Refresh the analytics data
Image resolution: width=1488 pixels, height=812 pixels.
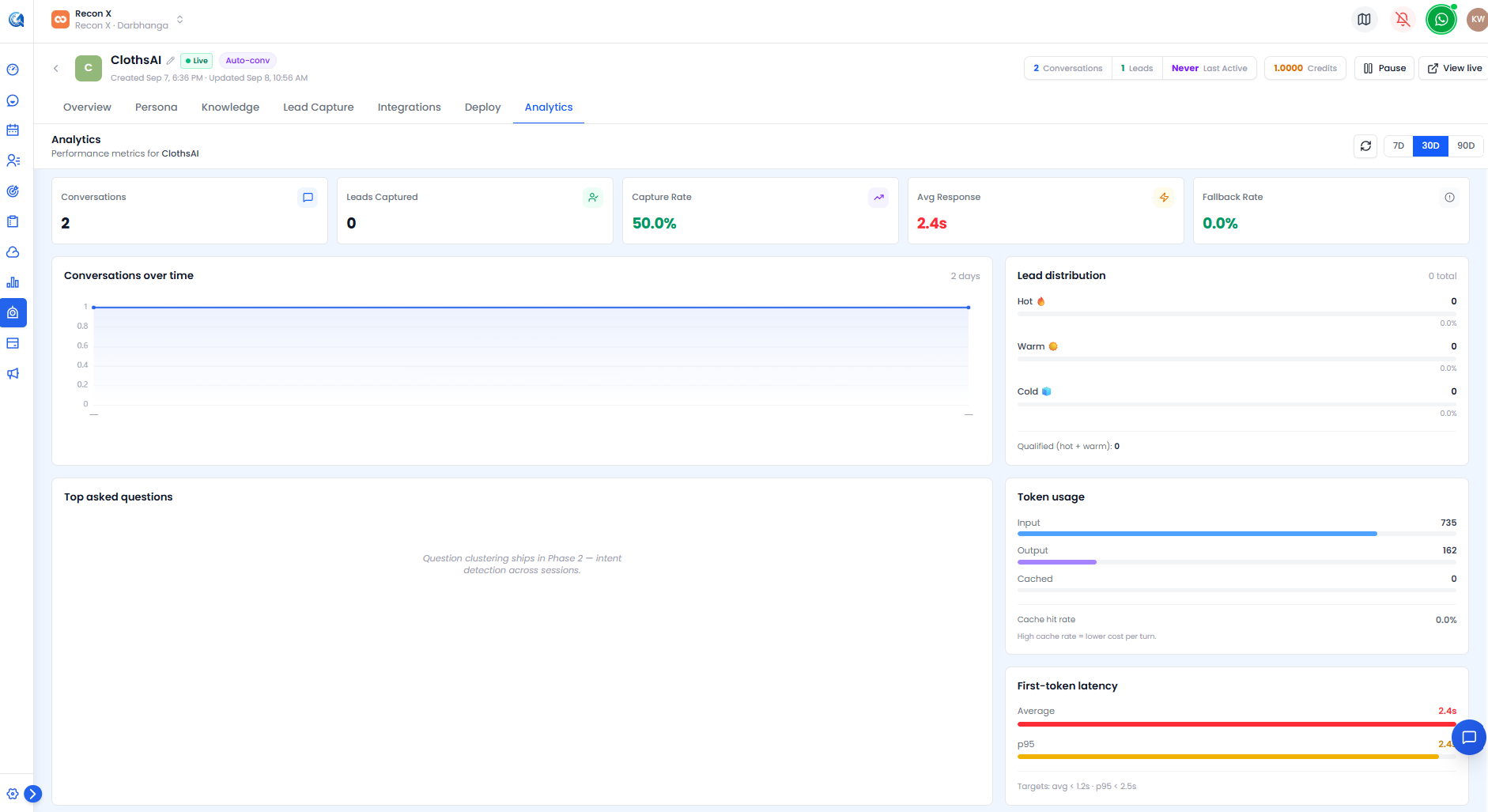coord(1365,146)
